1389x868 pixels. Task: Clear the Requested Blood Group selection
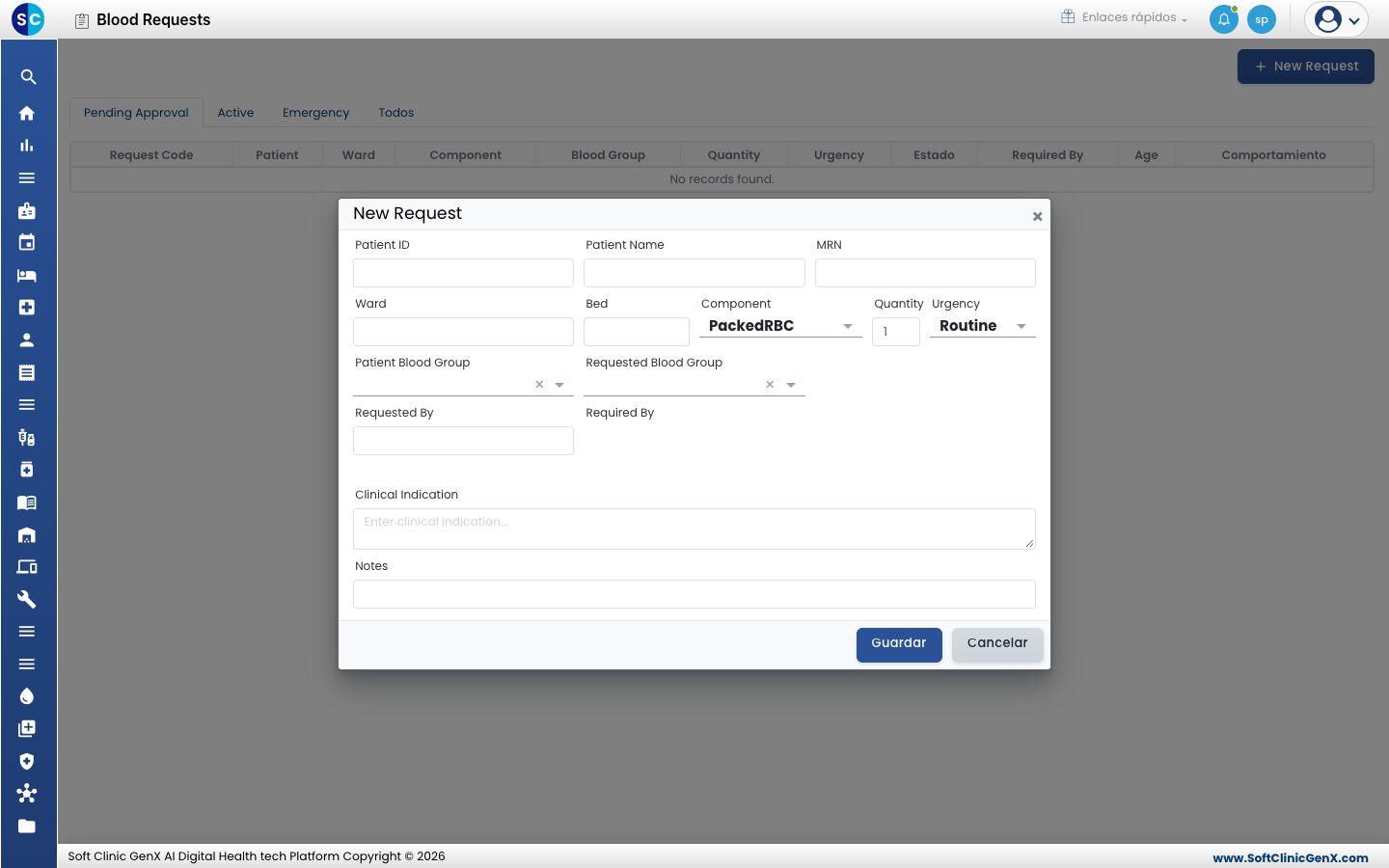(770, 385)
